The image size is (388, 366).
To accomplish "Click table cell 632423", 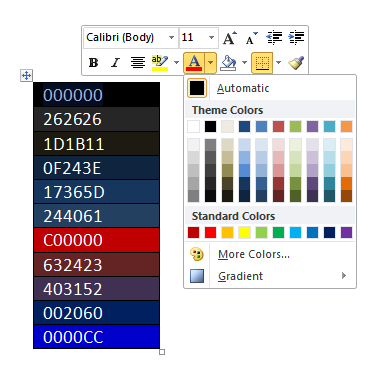I will 97,265.
